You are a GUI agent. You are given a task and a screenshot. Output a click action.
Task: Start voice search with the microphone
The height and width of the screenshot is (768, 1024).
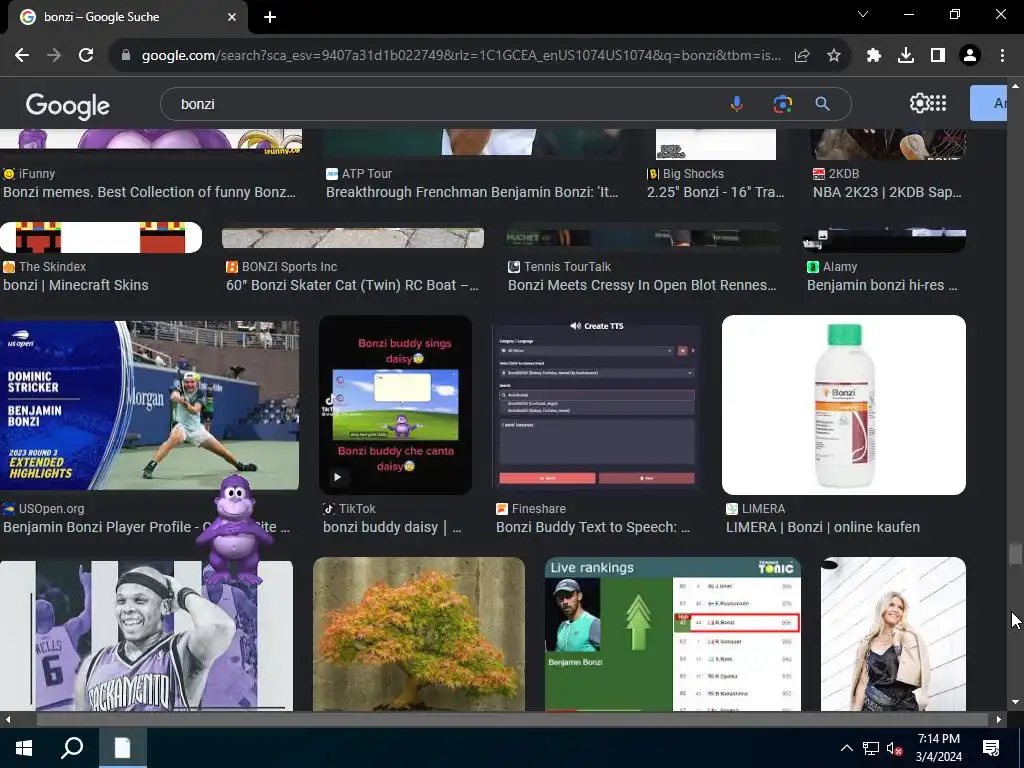pos(737,104)
